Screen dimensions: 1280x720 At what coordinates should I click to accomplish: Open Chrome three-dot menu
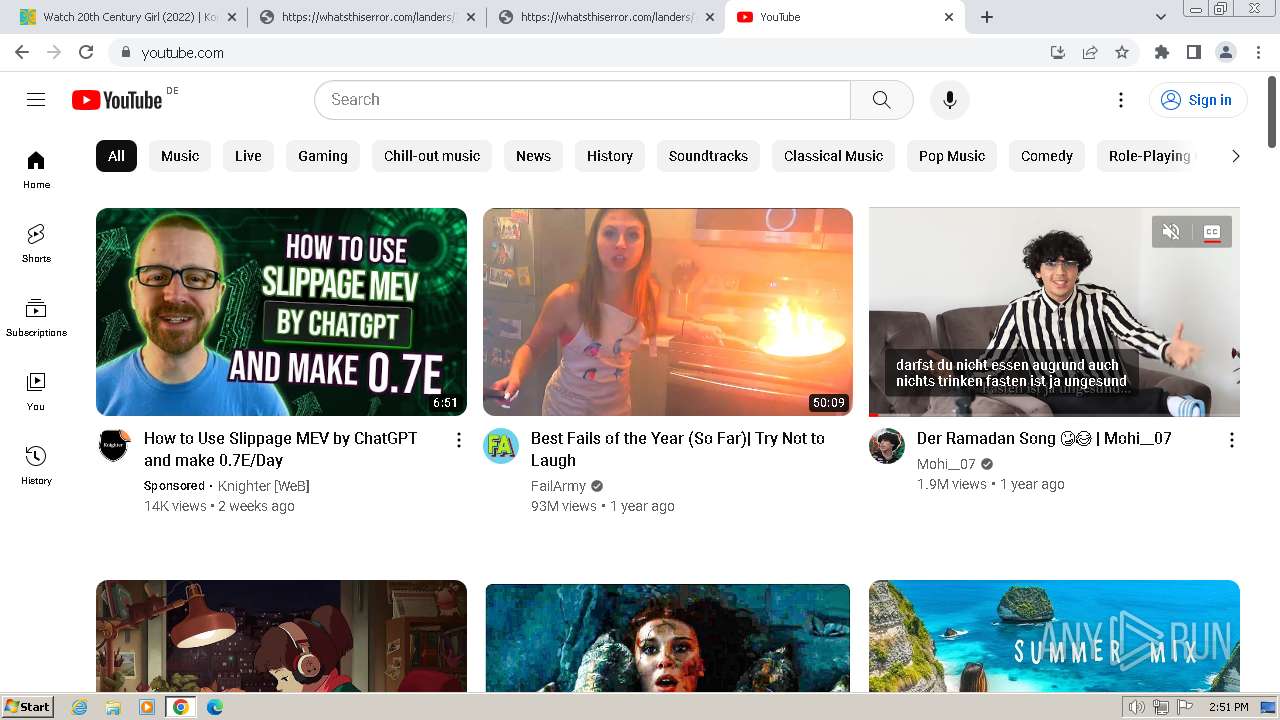click(1258, 52)
